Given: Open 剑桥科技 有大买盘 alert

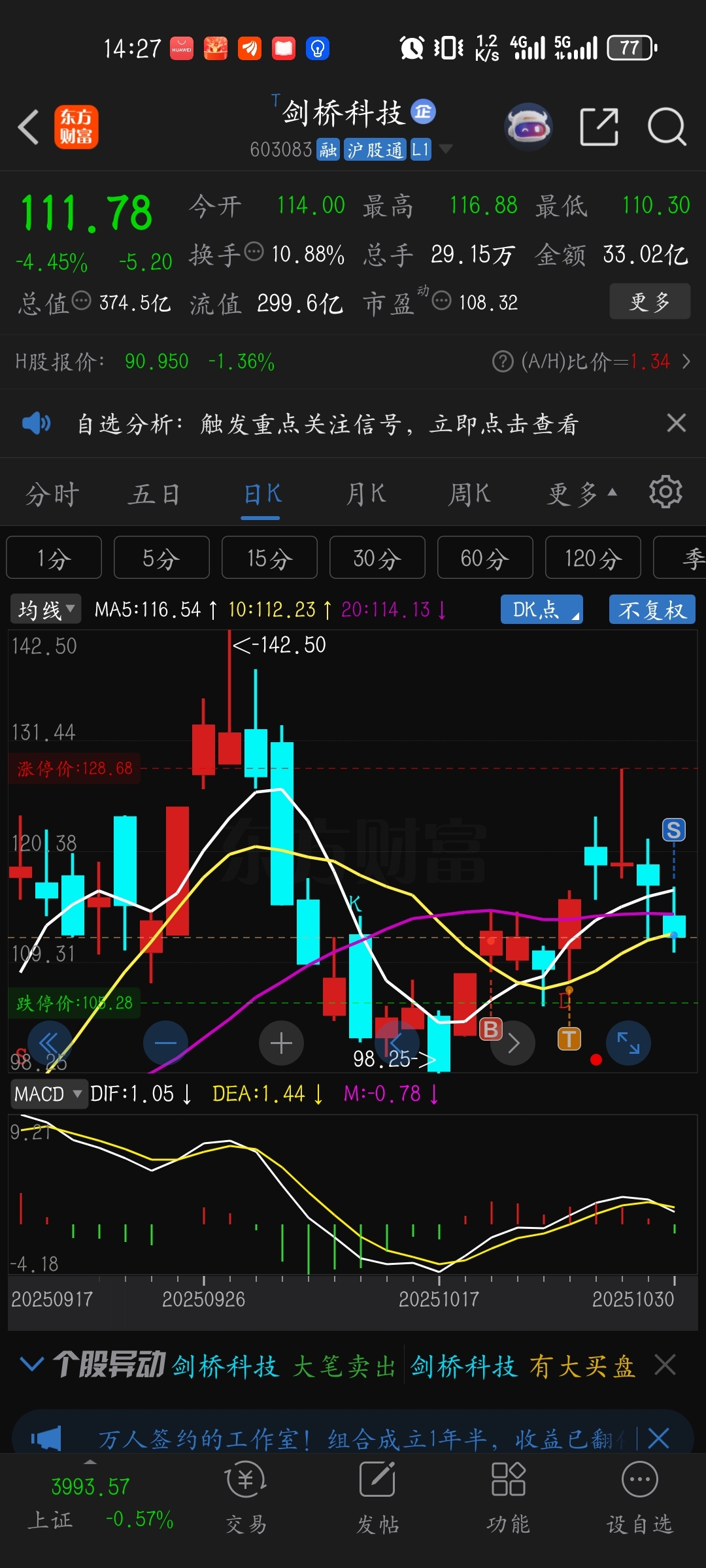Looking at the screenshot, I should coord(523,1365).
